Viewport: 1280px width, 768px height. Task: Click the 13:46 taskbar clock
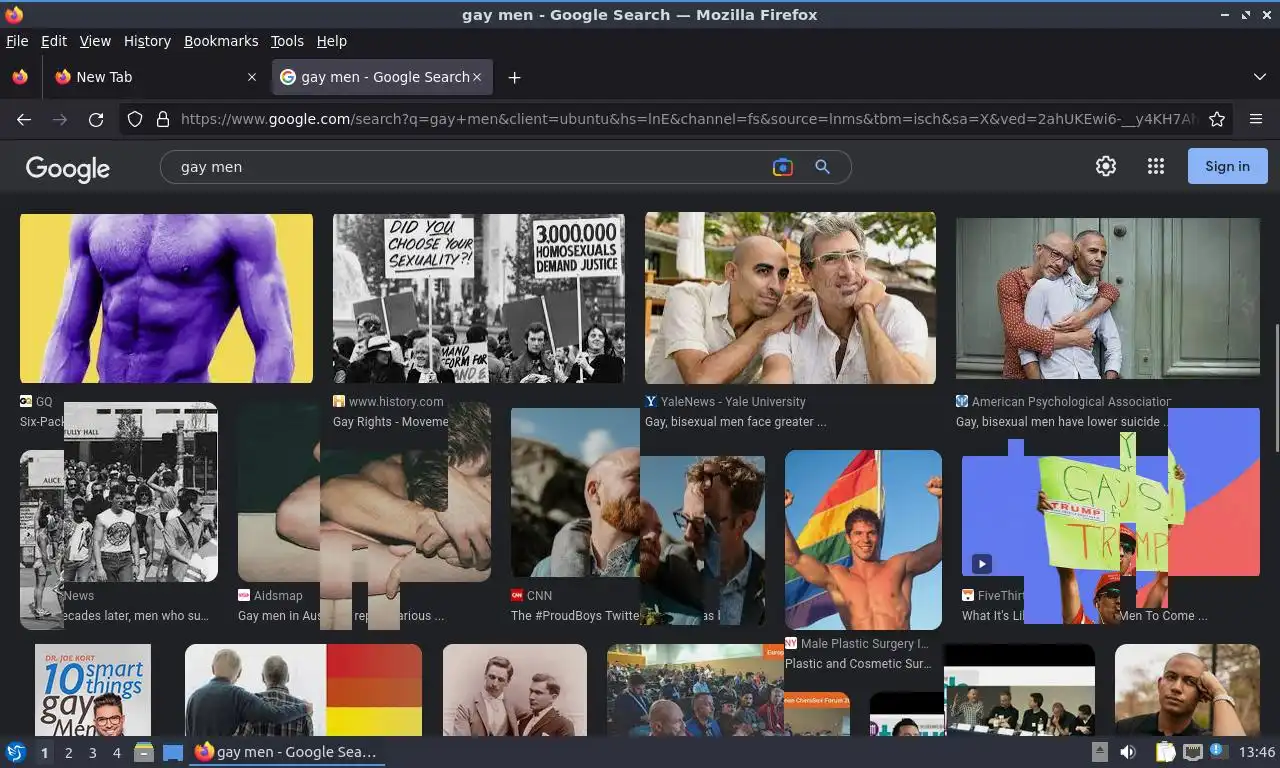click(1257, 752)
